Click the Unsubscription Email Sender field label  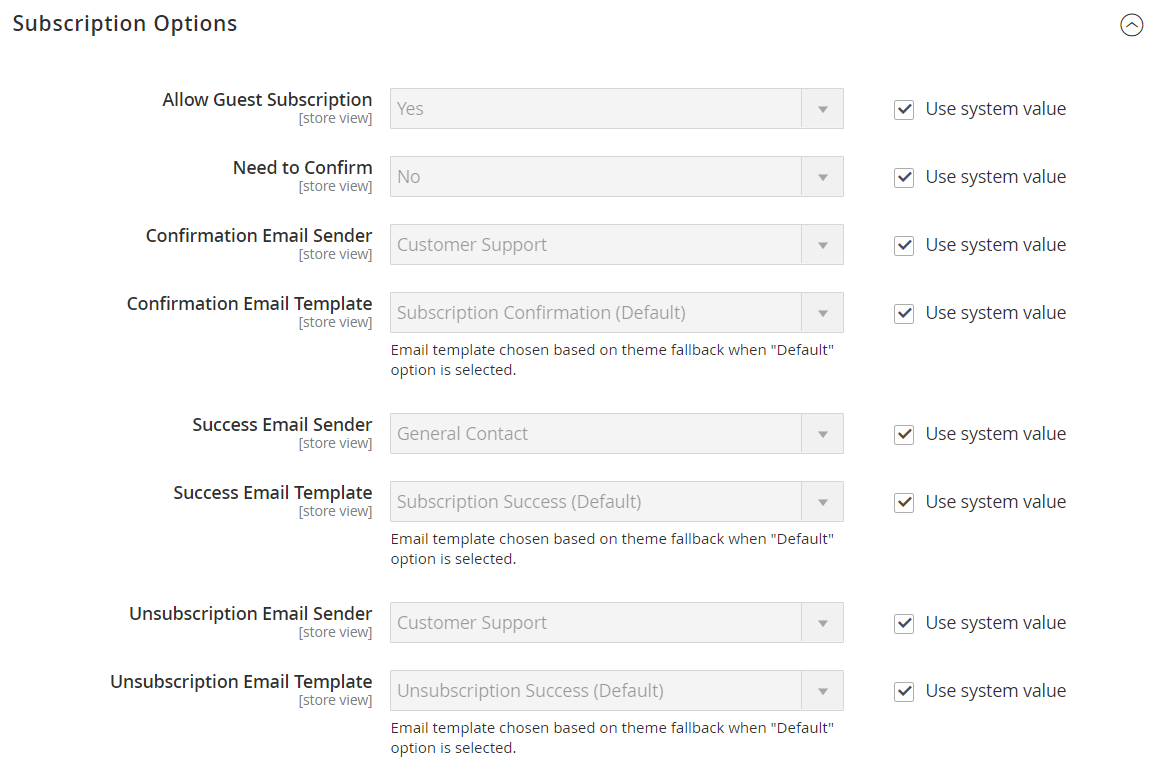[x=251, y=614]
